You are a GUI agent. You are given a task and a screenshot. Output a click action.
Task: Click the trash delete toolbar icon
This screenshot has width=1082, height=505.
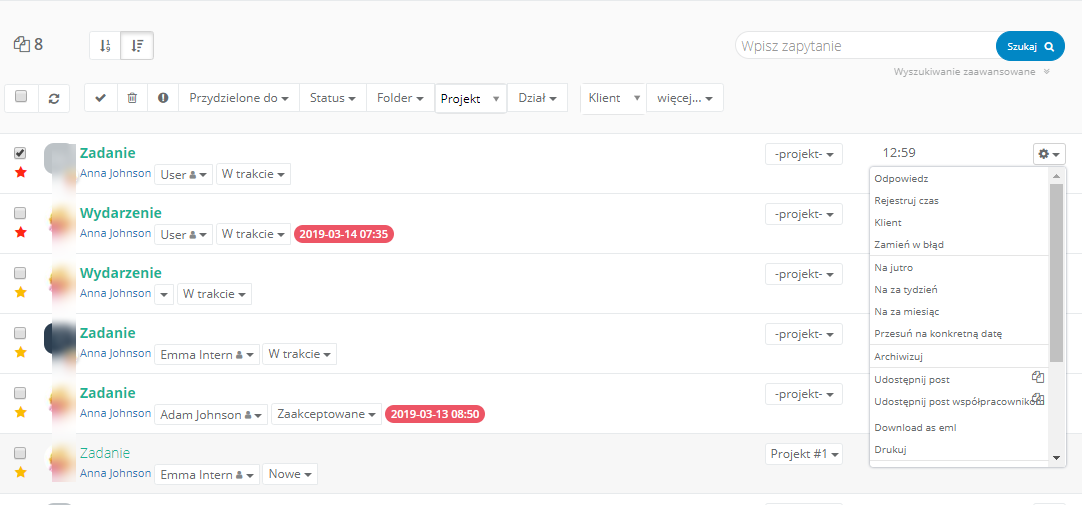[132, 98]
